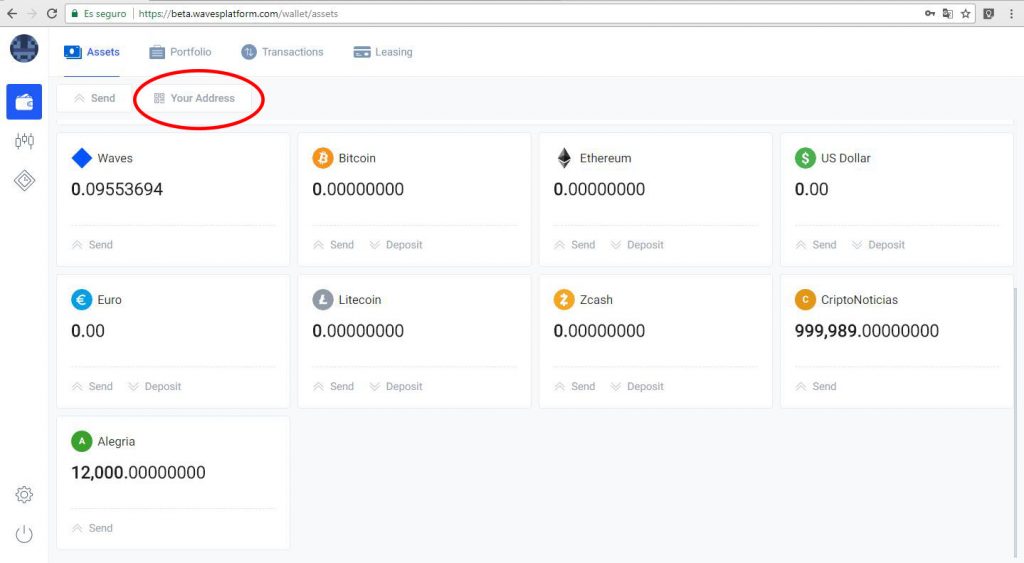Open the saved password key icon

930,13
